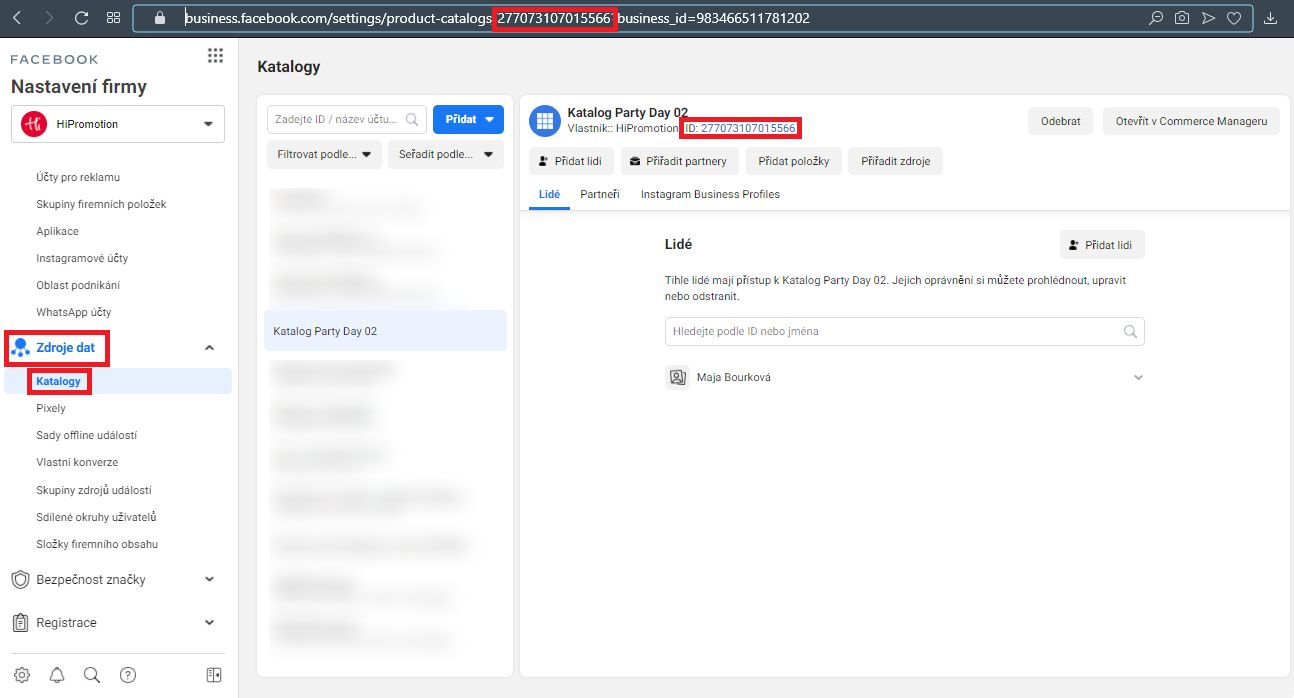Open the help question mark icon
Screen dimensions: 1294x698
click(128, 675)
